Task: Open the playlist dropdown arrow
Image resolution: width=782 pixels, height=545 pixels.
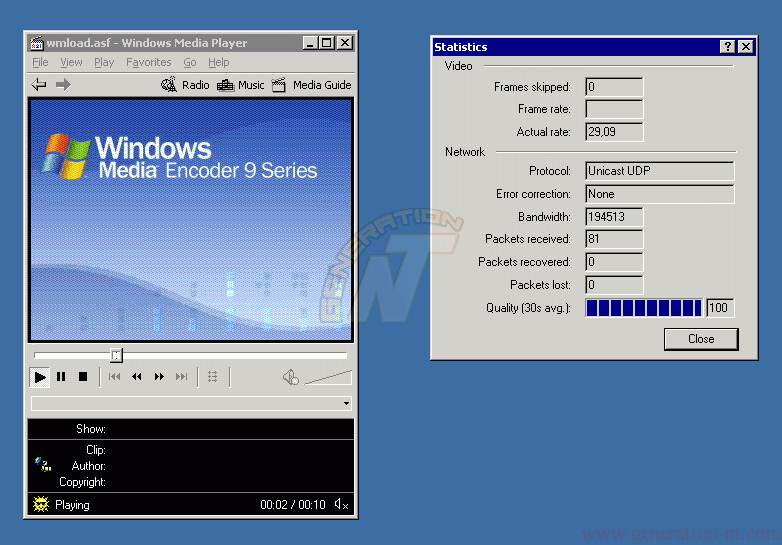Action: click(346, 403)
